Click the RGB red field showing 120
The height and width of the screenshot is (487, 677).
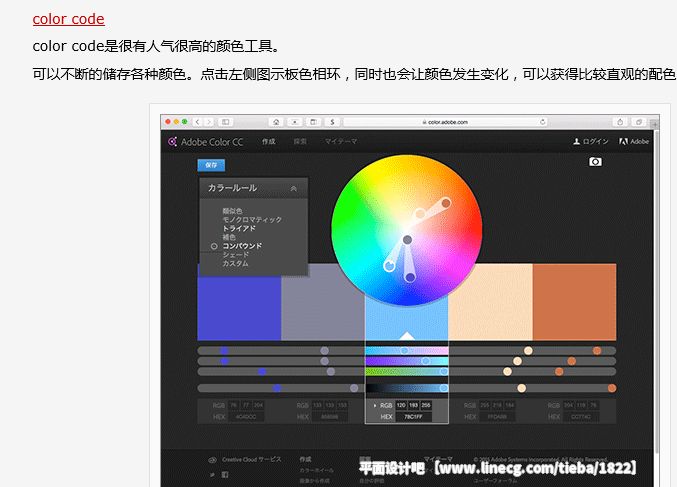pyautogui.click(x=401, y=405)
